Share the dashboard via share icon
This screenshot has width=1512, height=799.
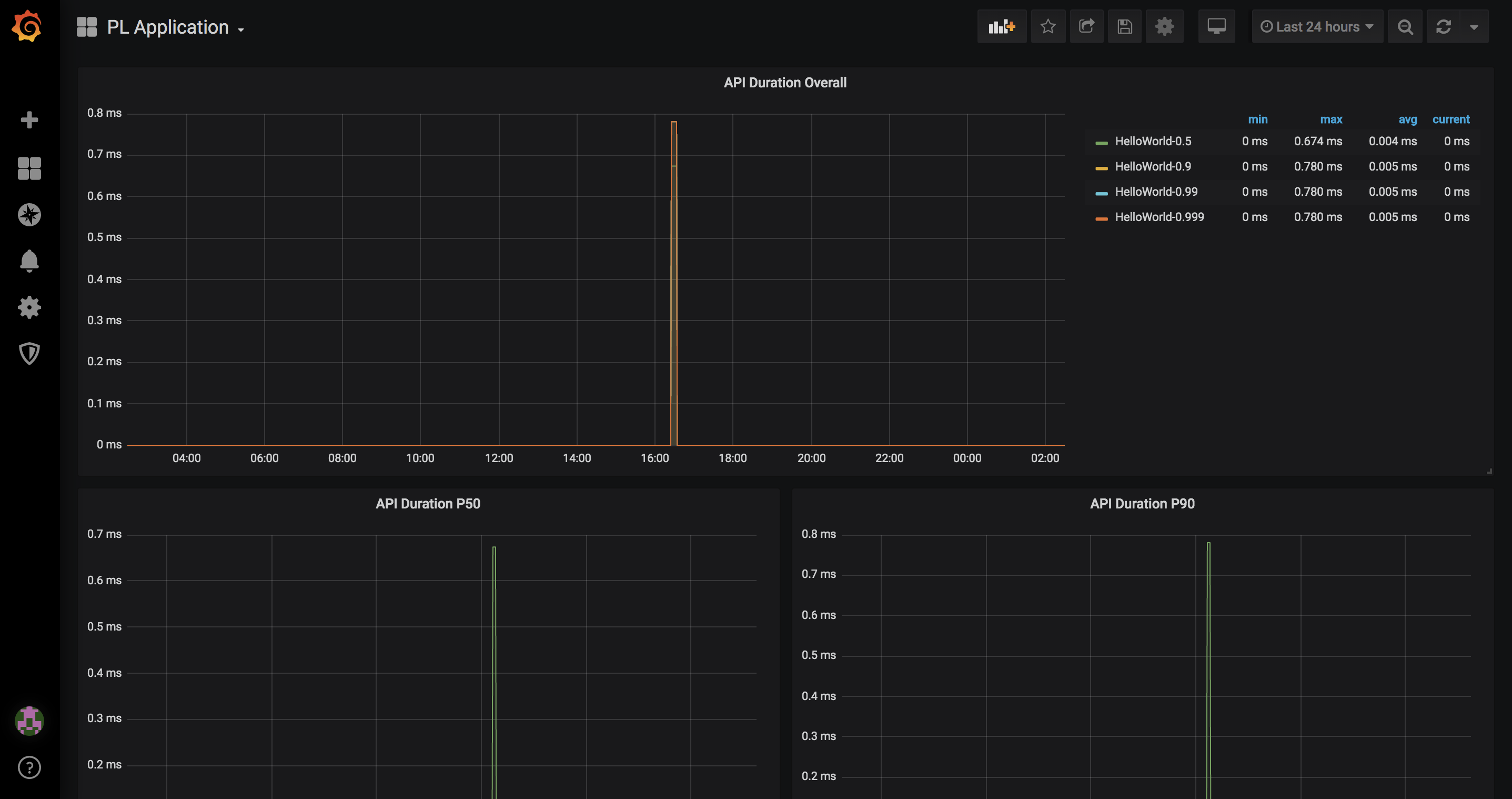point(1086,26)
